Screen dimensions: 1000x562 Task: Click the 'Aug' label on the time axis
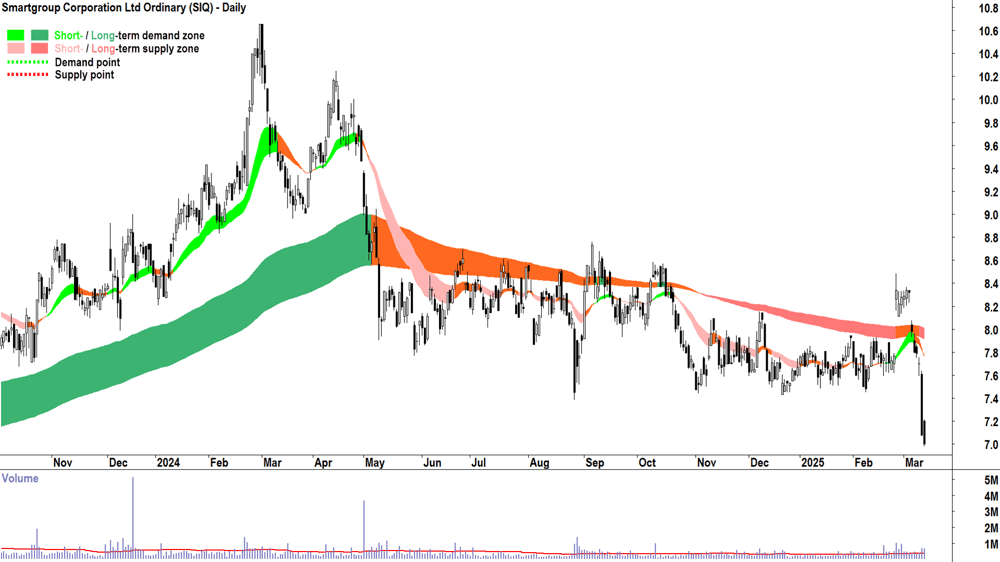click(x=539, y=462)
